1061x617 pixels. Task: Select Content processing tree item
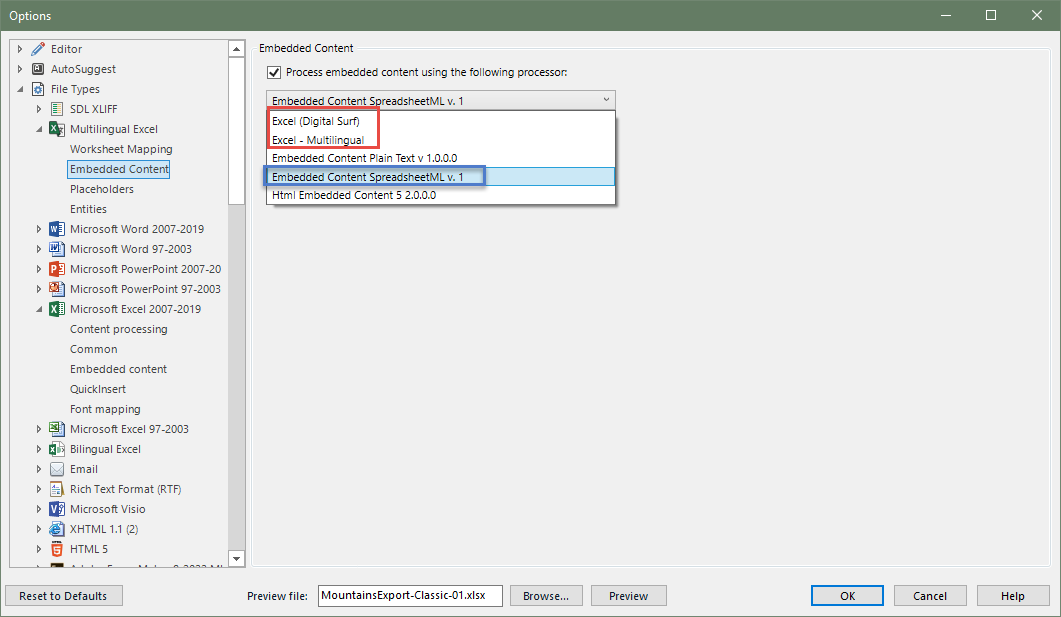click(118, 329)
